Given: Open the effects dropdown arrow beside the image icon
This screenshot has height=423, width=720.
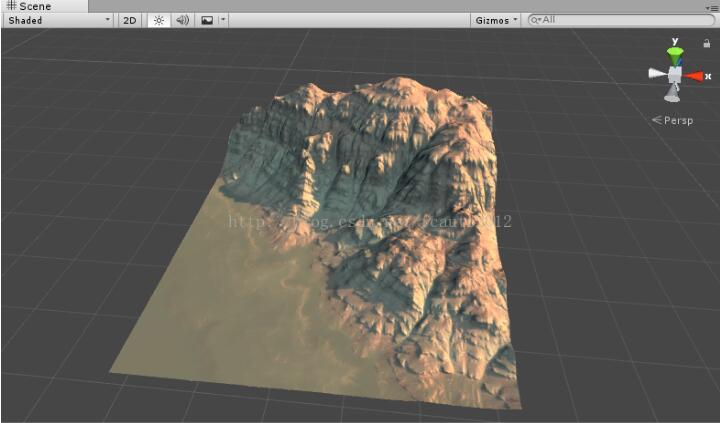Looking at the screenshot, I should coord(223,20).
